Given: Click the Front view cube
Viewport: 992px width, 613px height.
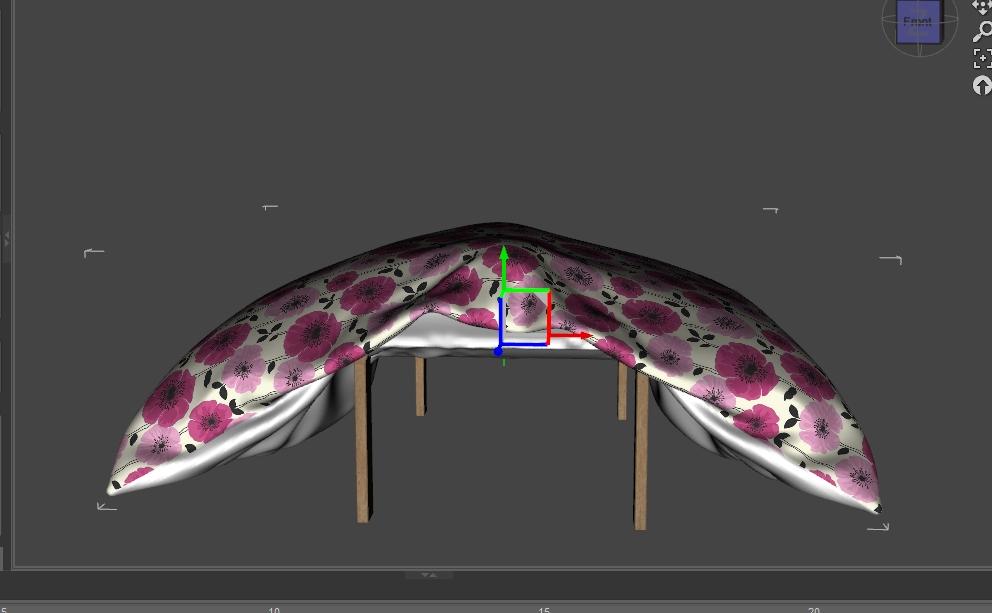Looking at the screenshot, I should (x=919, y=23).
